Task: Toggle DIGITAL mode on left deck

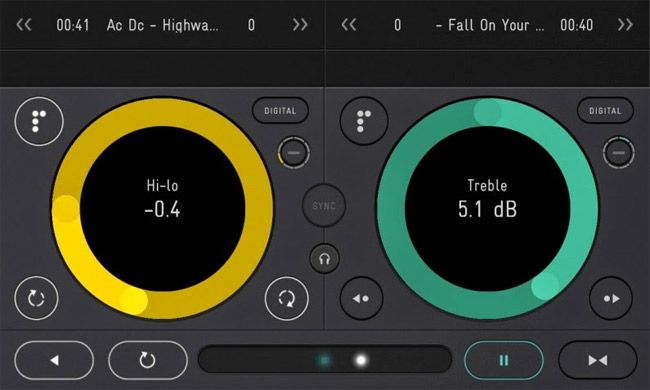Action: tap(280, 111)
